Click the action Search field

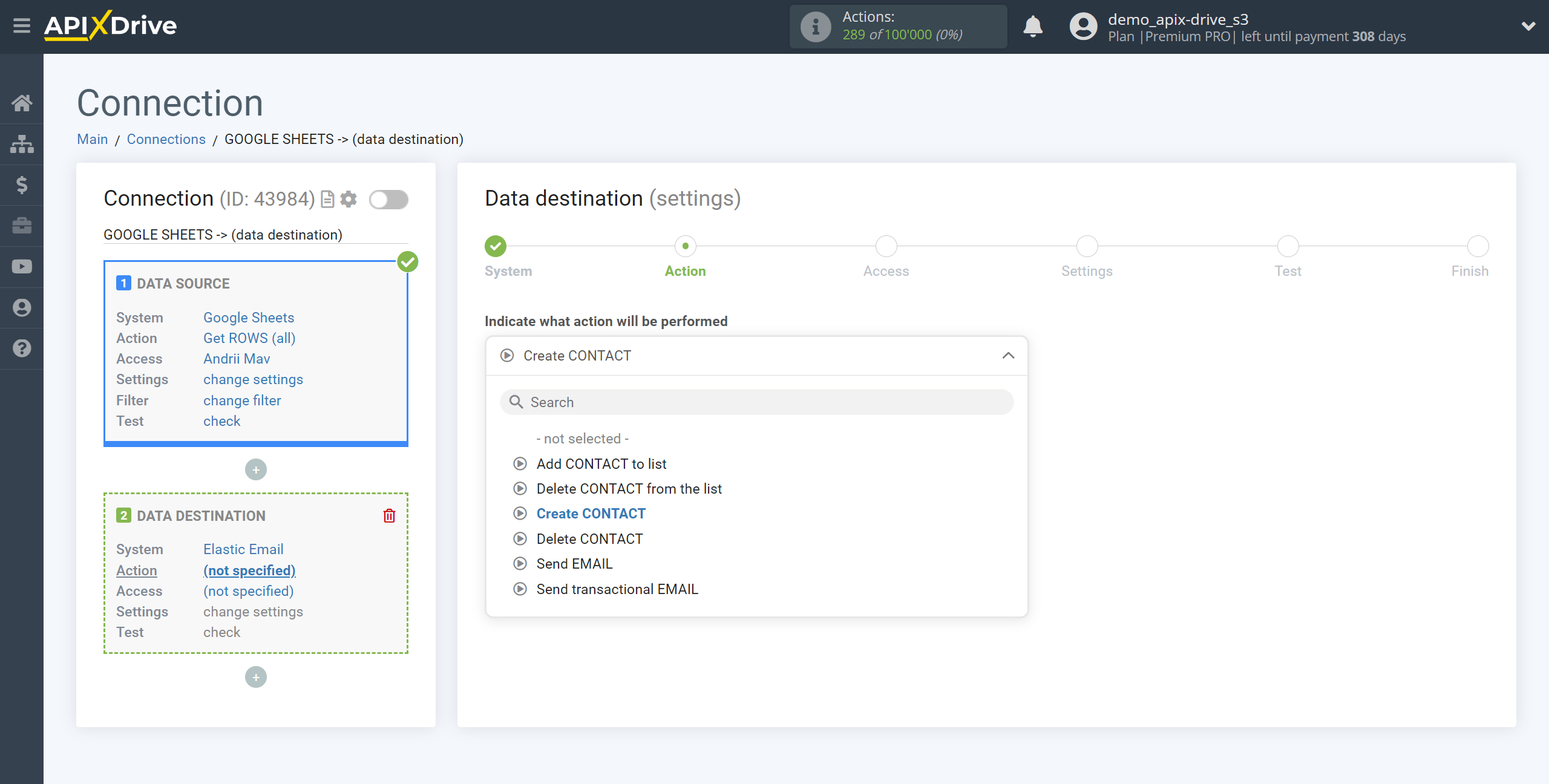click(x=756, y=402)
